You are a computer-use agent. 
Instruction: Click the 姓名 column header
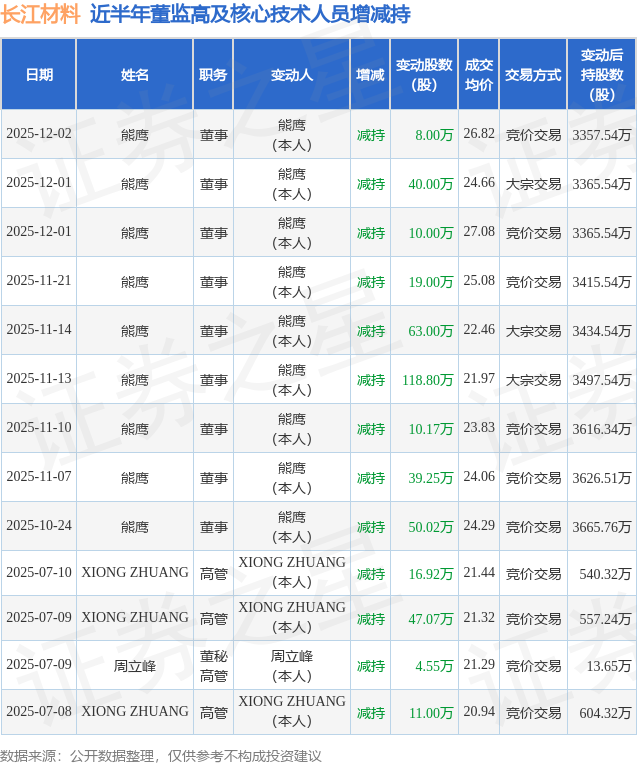click(x=135, y=75)
